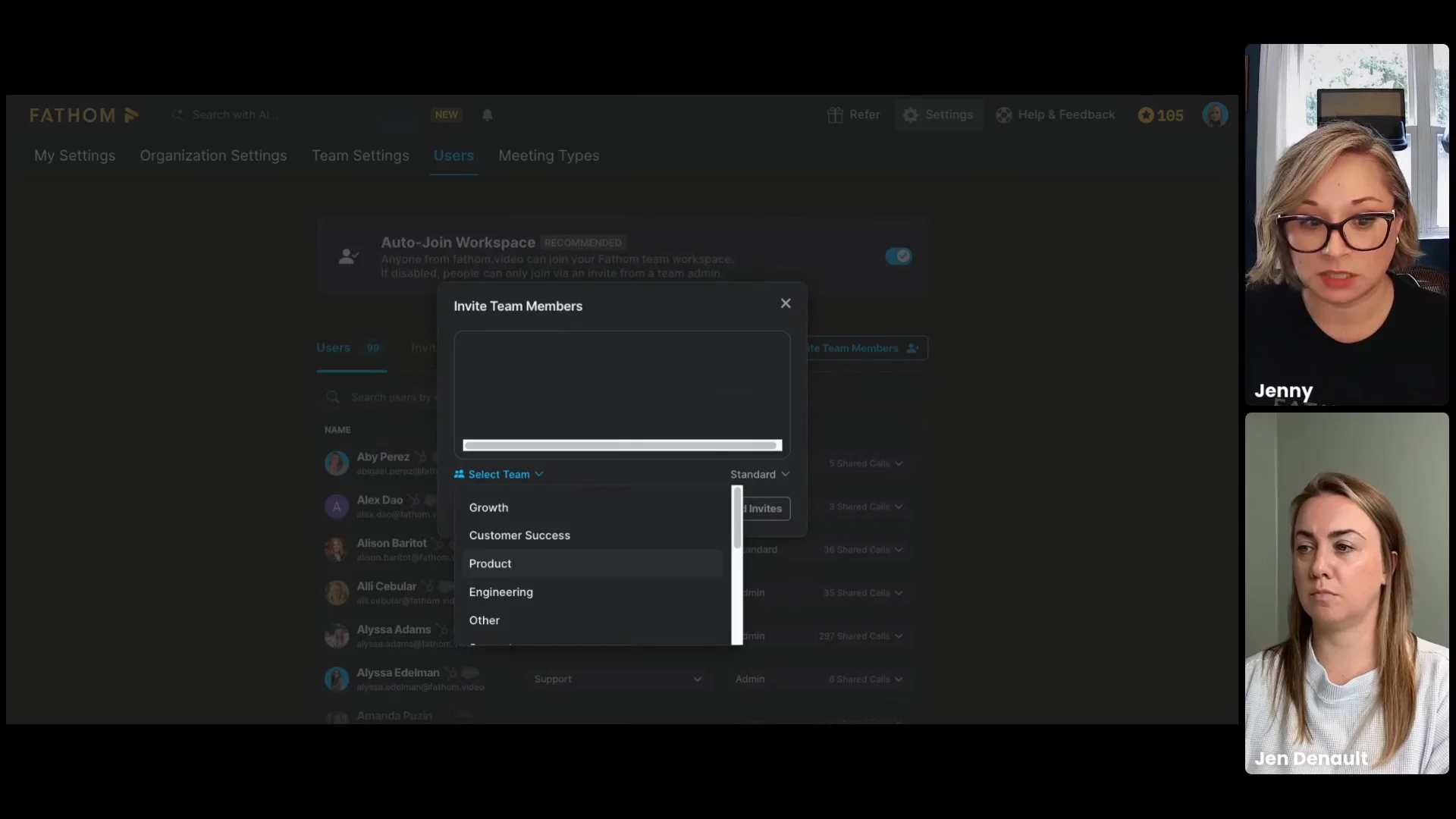Switch to Team Settings tab
The width and height of the screenshot is (1456, 819).
click(360, 155)
